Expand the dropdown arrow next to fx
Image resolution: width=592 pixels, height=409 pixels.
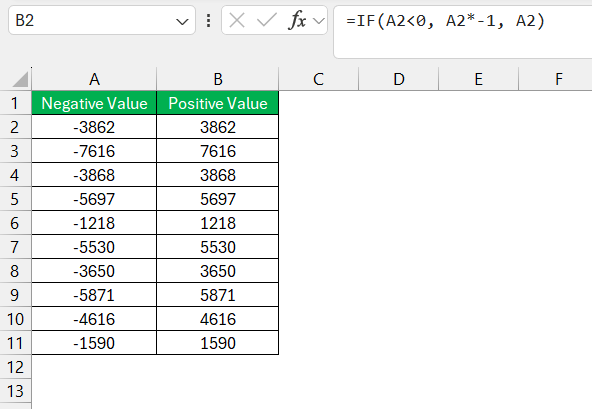coord(319,21)
